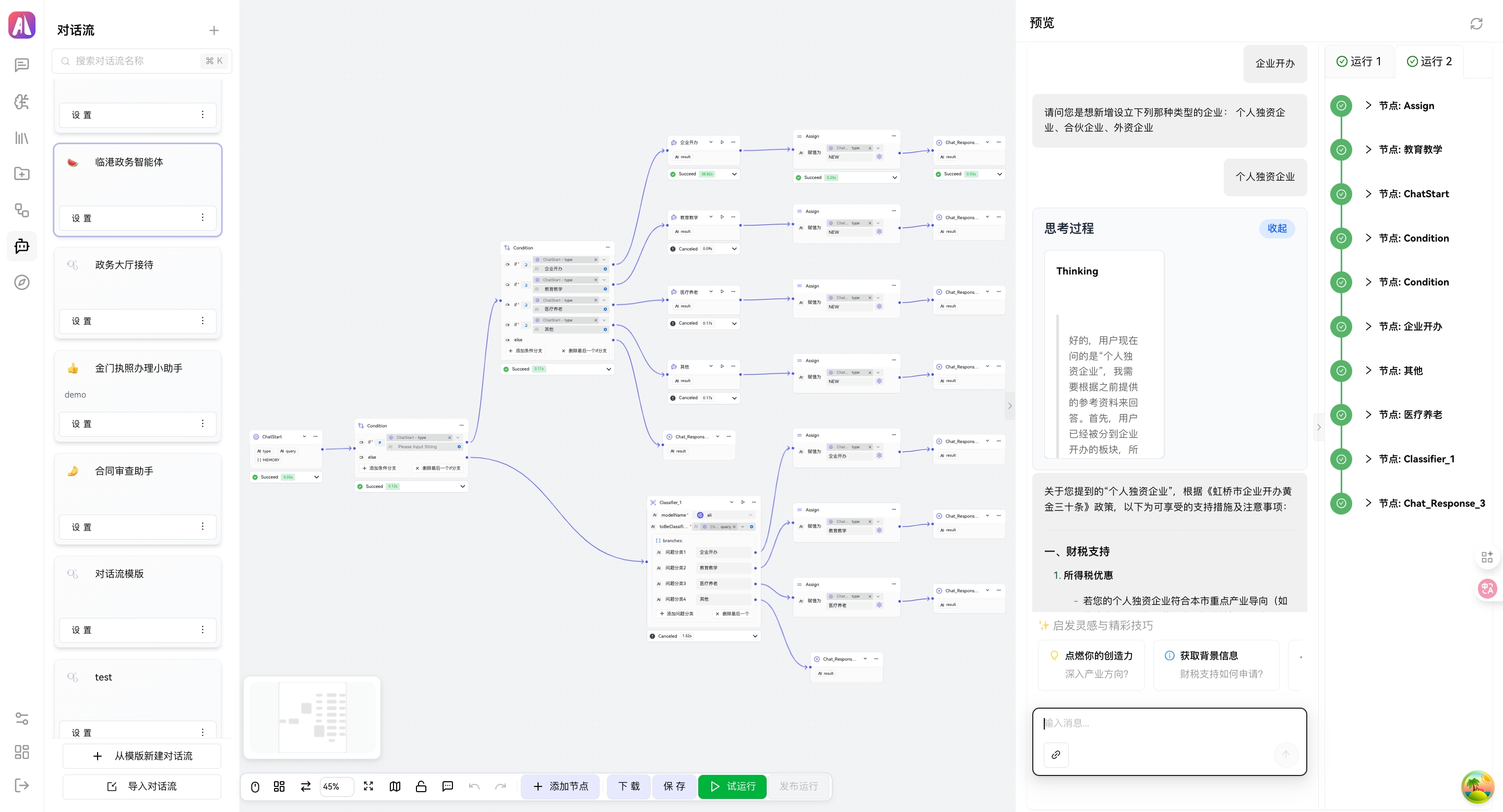Image resolution: width=1503 pixels, height=812 pixels.
Task: Select the compass explore icon in the sidebar
Action: coord(21,282)
